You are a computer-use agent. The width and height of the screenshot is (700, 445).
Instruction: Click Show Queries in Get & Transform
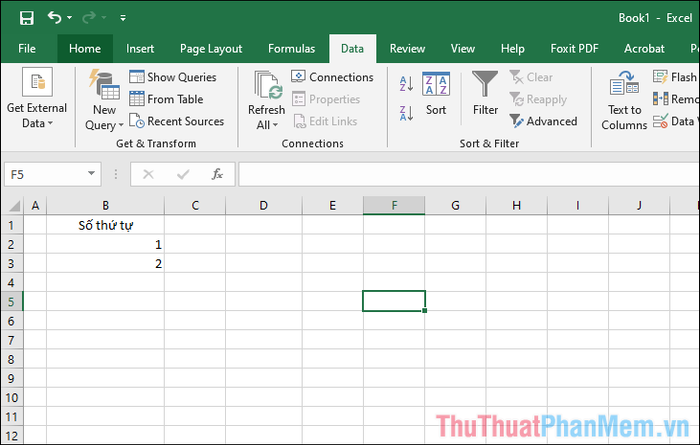(x=172, y=77)
